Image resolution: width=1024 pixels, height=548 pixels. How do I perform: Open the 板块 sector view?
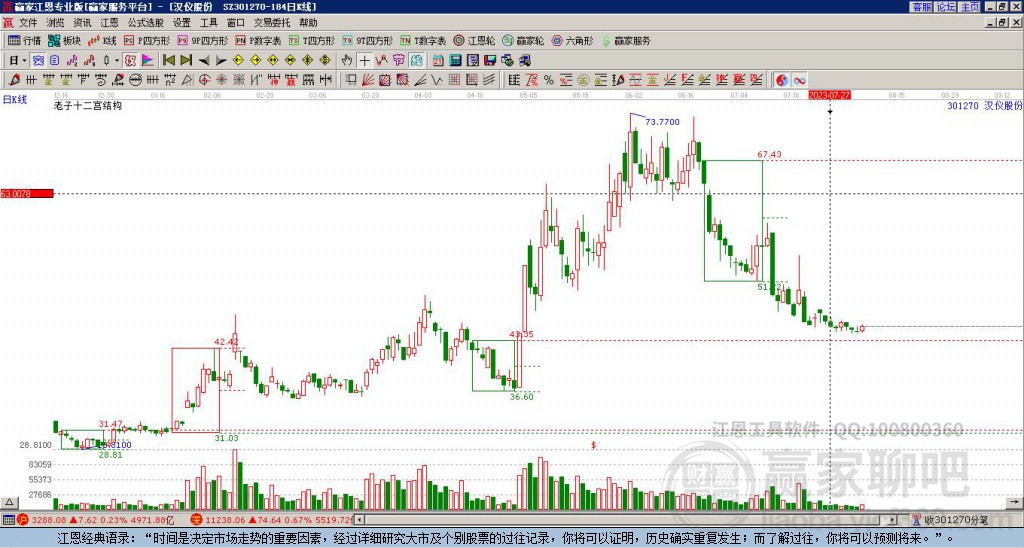click(x=64, y=40)
